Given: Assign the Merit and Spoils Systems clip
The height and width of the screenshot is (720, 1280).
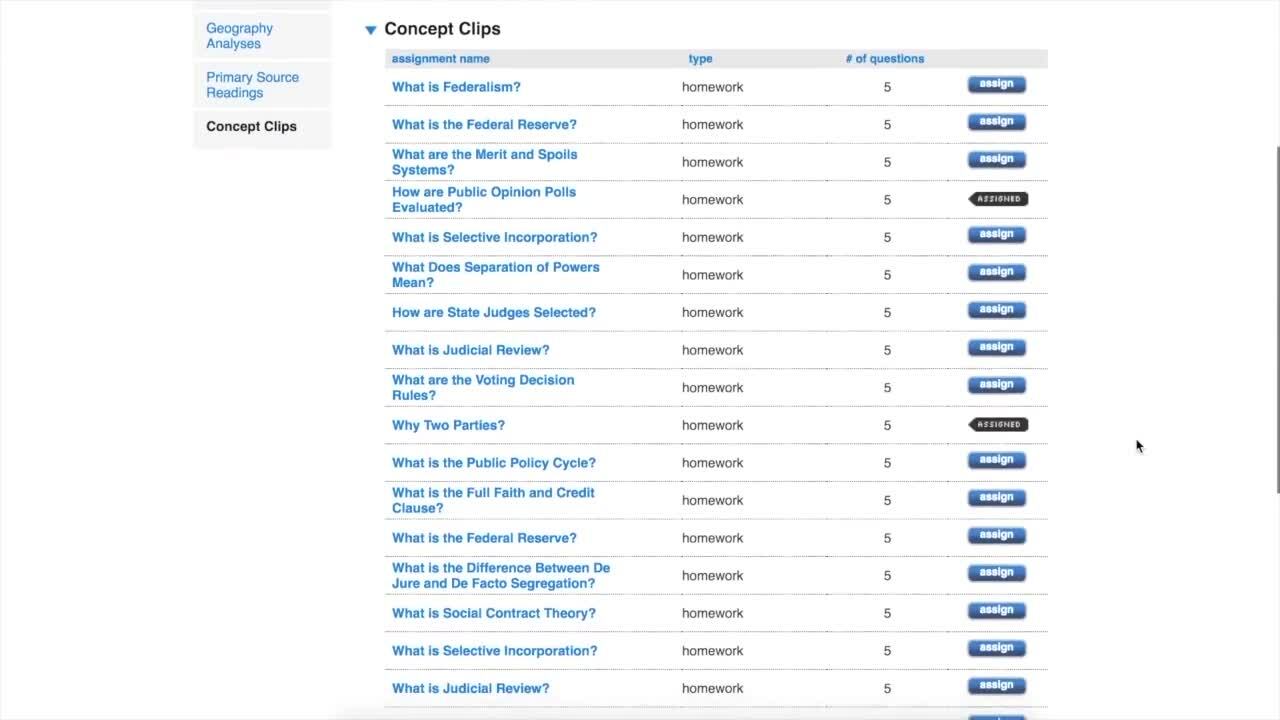Looking at the screenshot, I should (996, 160).
